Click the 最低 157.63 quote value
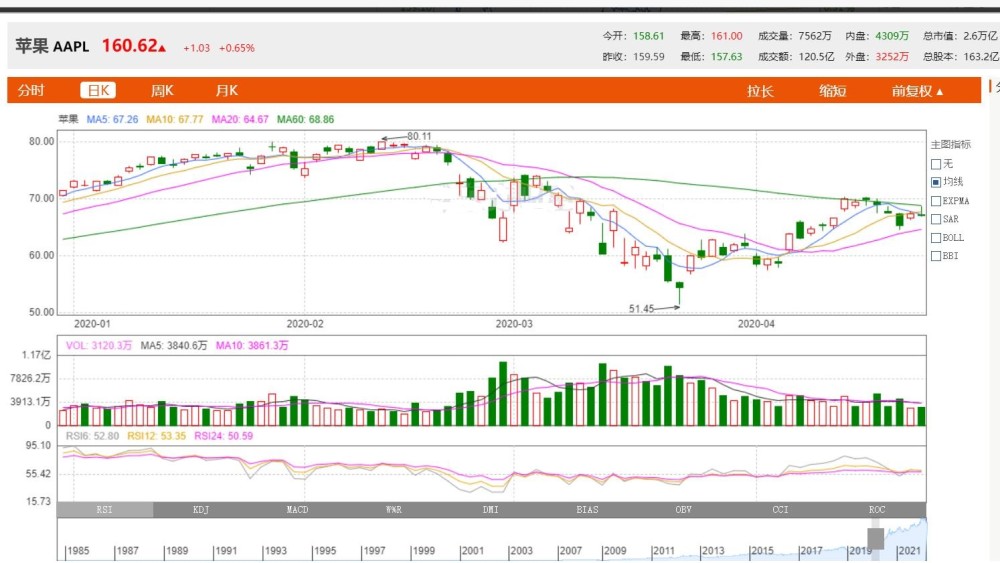The height and width of the screenshot is (563, 1000). click(x=711, y=57)
